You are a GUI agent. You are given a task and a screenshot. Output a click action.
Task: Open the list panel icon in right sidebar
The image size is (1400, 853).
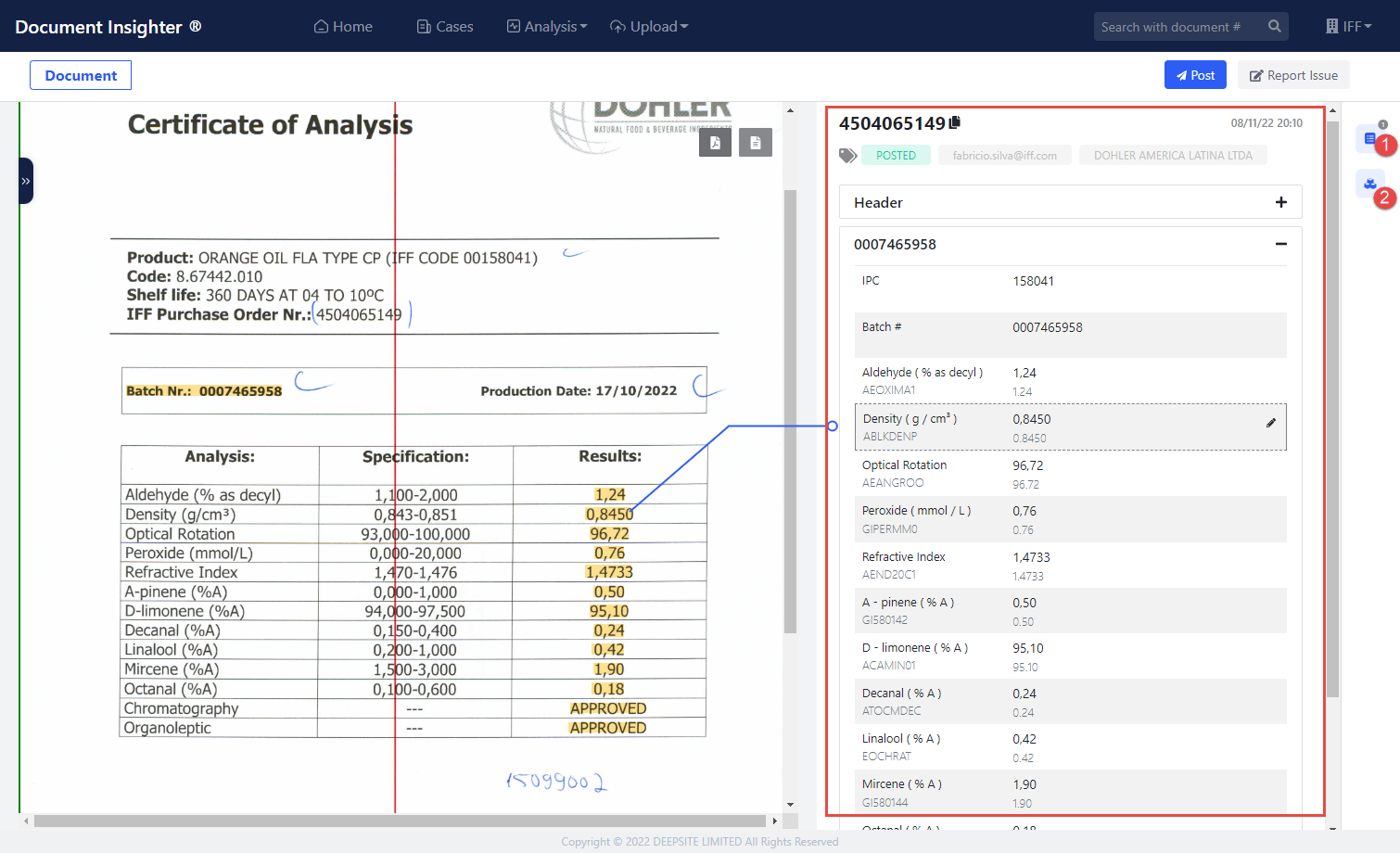point(1369,138)
